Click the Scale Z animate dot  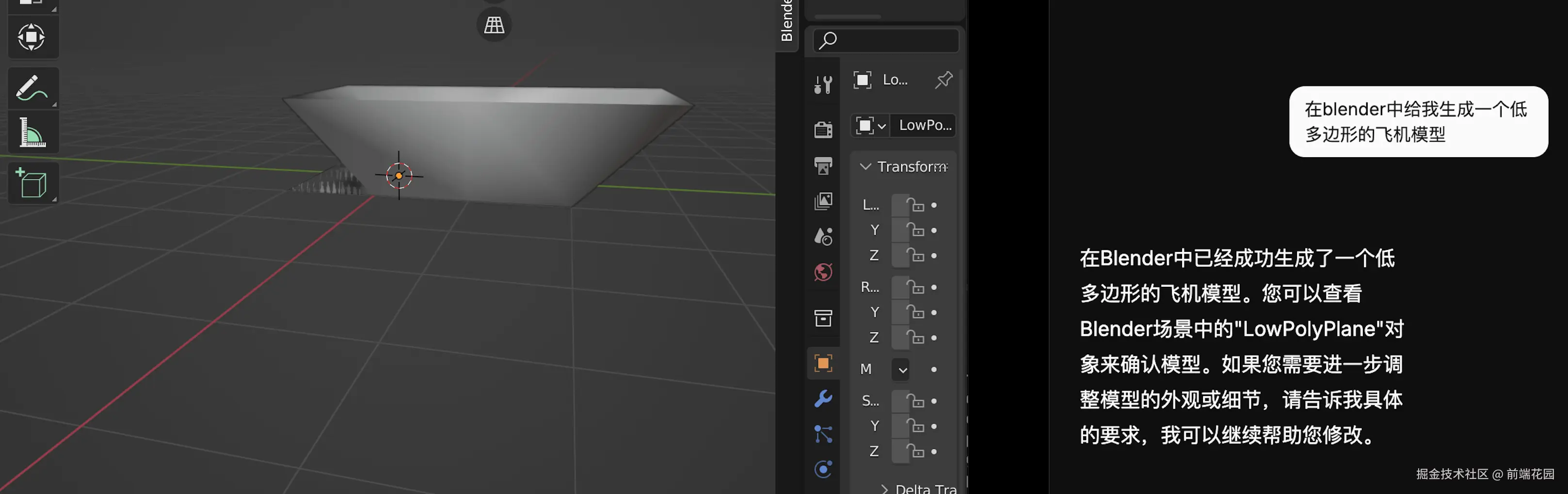click(x=934, y=452)
